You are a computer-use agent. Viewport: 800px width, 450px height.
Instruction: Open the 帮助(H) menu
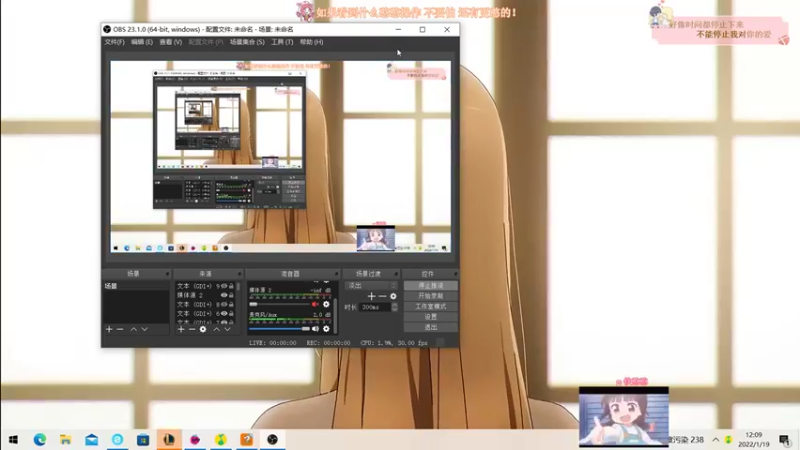[x=311, y=42]
